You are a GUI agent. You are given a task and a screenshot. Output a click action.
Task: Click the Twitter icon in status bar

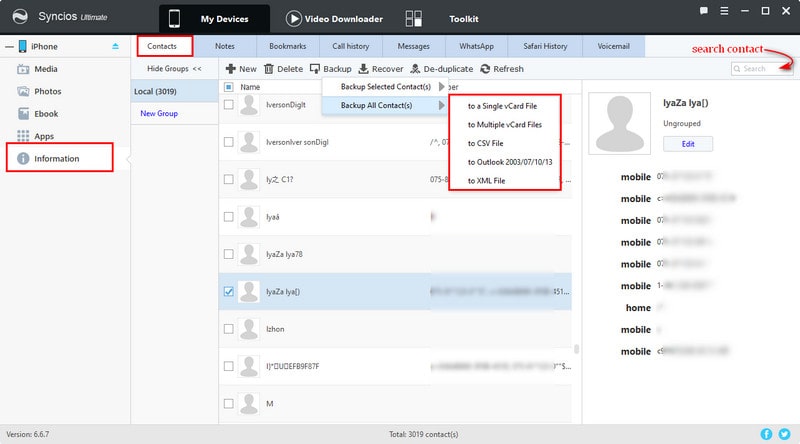784,434
